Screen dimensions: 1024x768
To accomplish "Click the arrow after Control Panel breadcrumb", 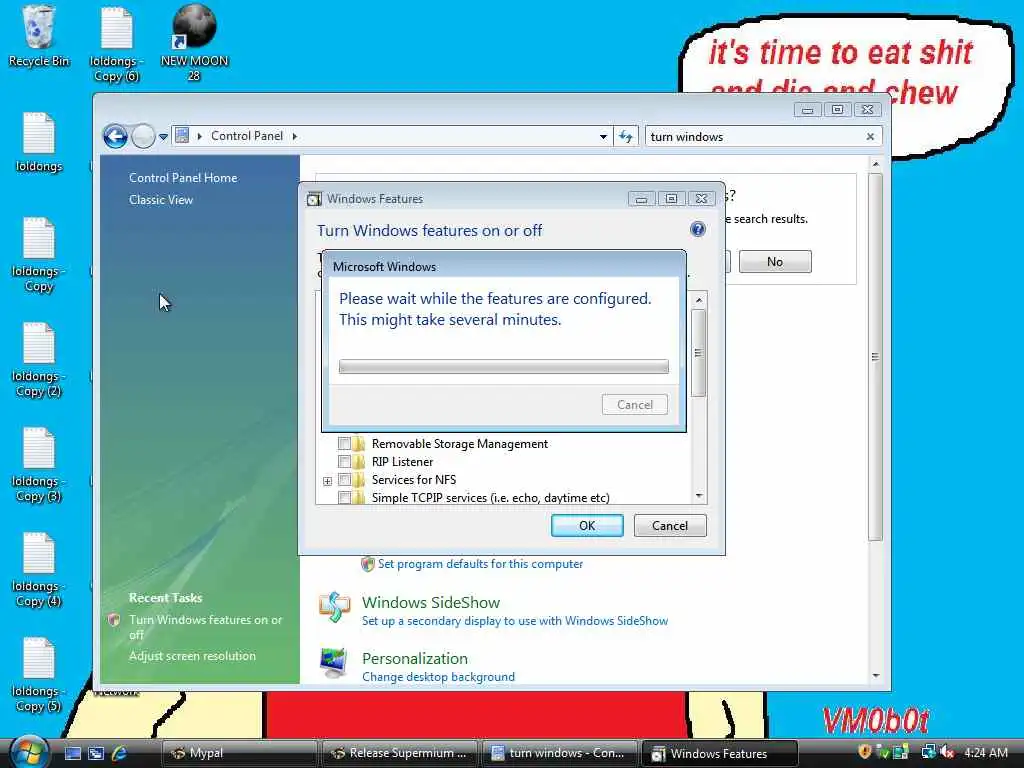I will pos(295,136).
